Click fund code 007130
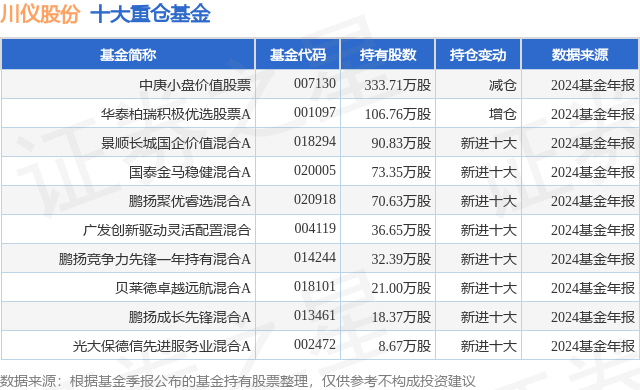Screen dimensions: 640x390 click(315, 83)
